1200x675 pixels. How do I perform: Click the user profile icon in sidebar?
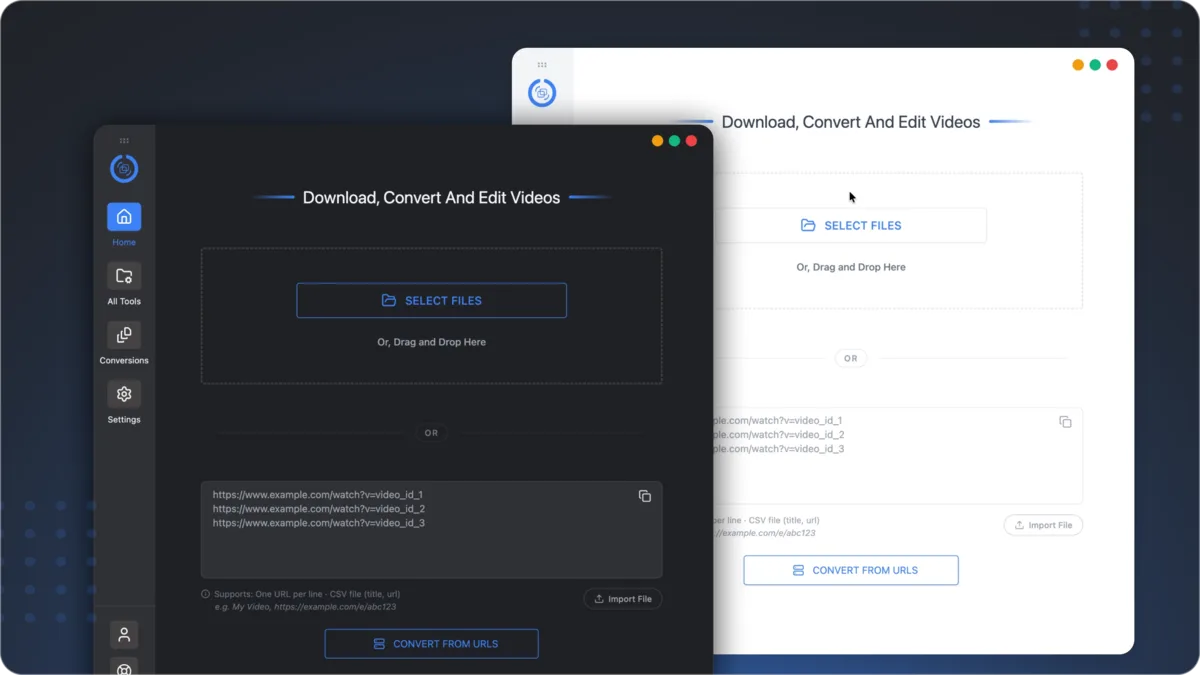point(124,634)
